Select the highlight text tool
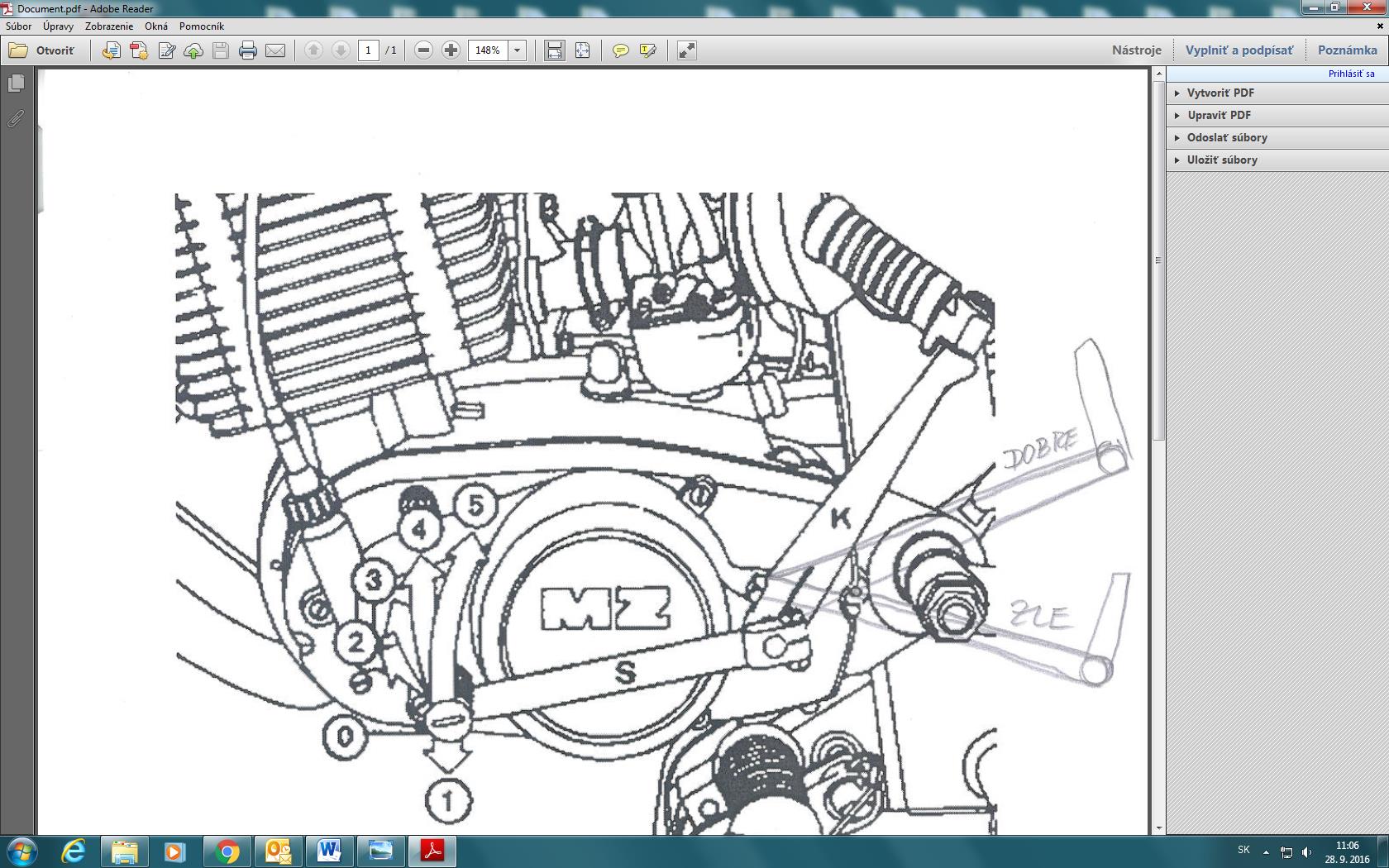 point(647,50)
